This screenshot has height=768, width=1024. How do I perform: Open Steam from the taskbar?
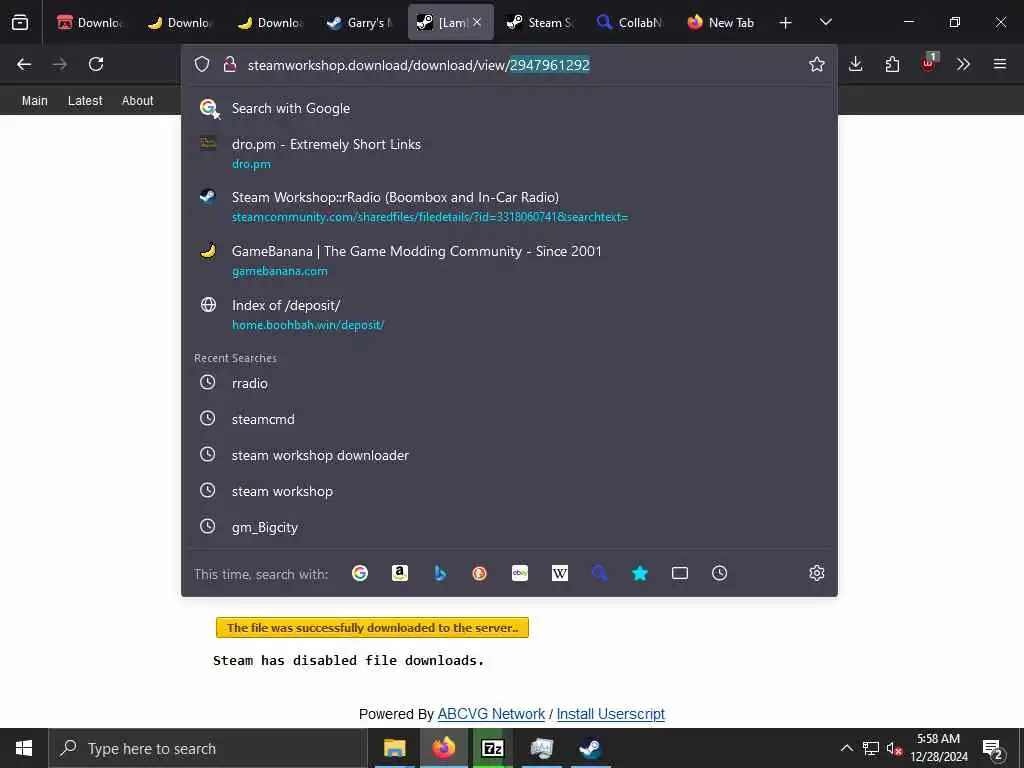pyautogui.click(x=590, y=748)
